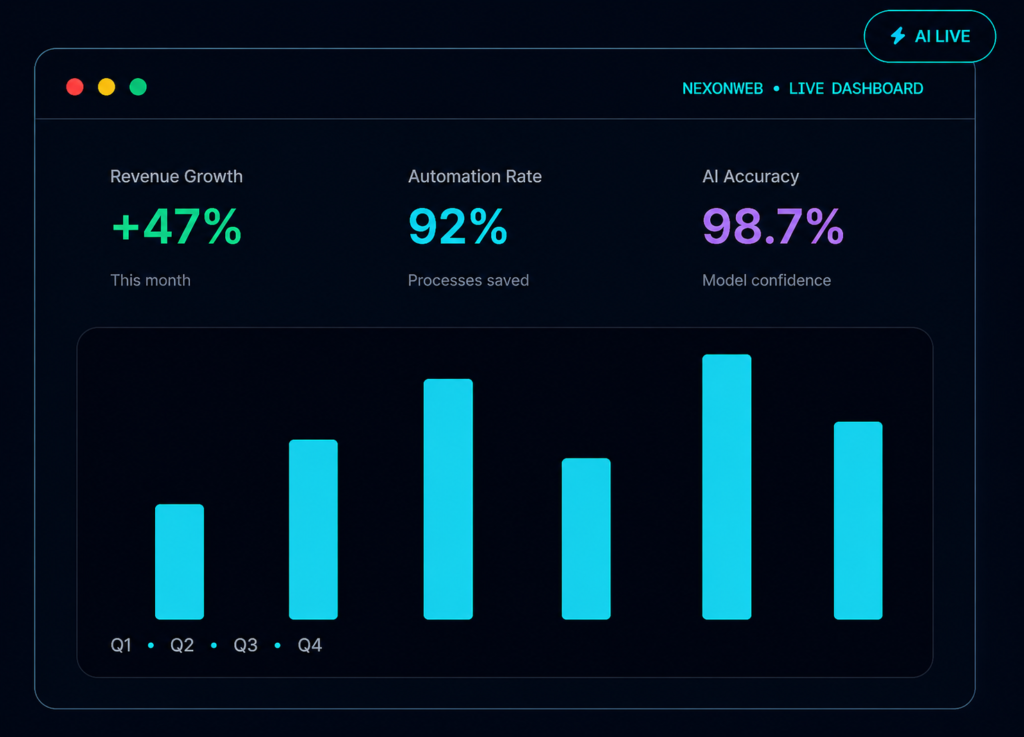This screenshot has width=1024, height=737.
Task: Click the last bar on the right
Action: click(858, 520)
